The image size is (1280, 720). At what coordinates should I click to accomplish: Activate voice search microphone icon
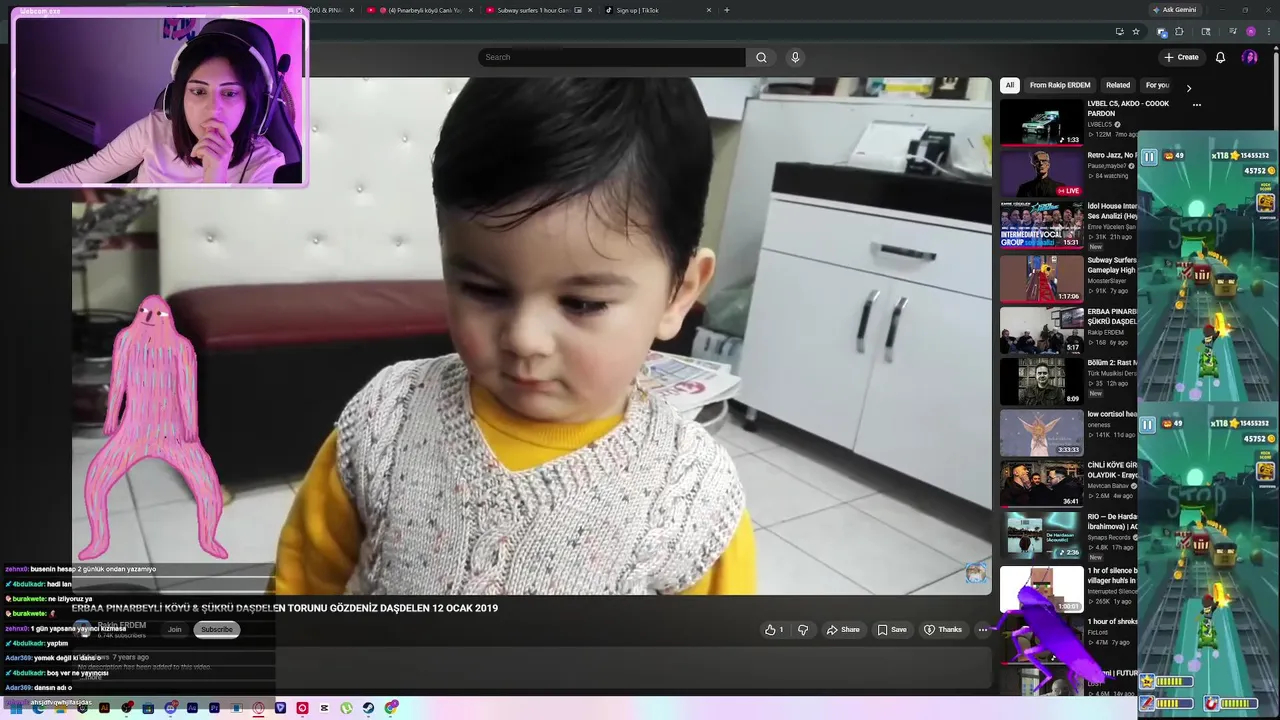click(x=795, y=57)
